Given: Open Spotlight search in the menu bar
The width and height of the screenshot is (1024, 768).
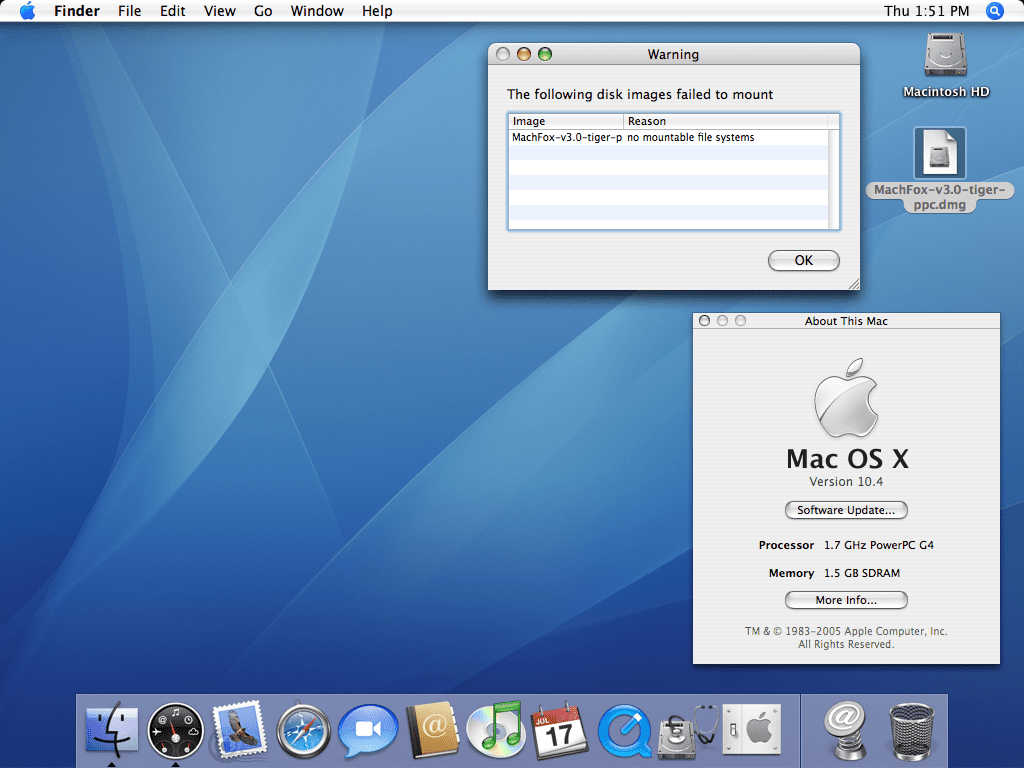Looking at the screenshot, I should pos(994,11).
